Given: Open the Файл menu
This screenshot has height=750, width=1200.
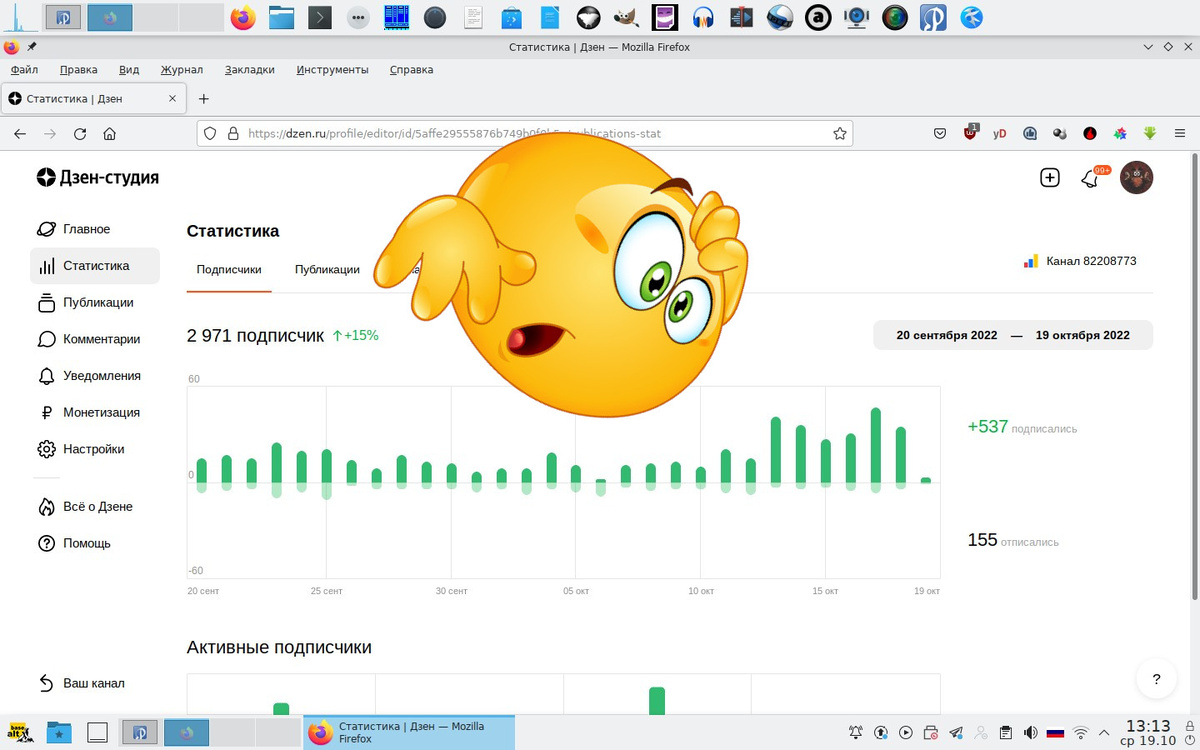Looking at the screenshot, I should (x=24, y=70).
